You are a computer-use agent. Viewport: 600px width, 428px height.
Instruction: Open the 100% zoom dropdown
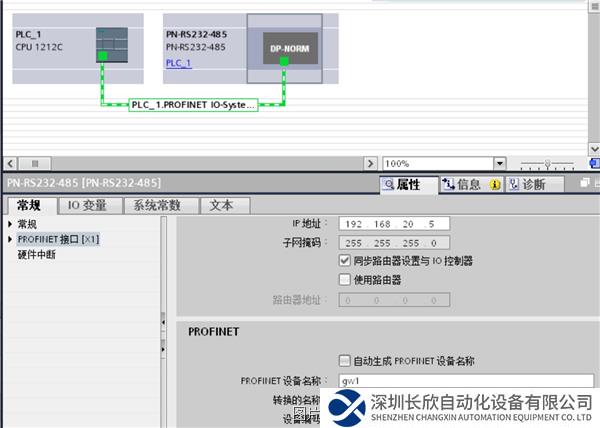pyautogui.click(x=499, y=163)
